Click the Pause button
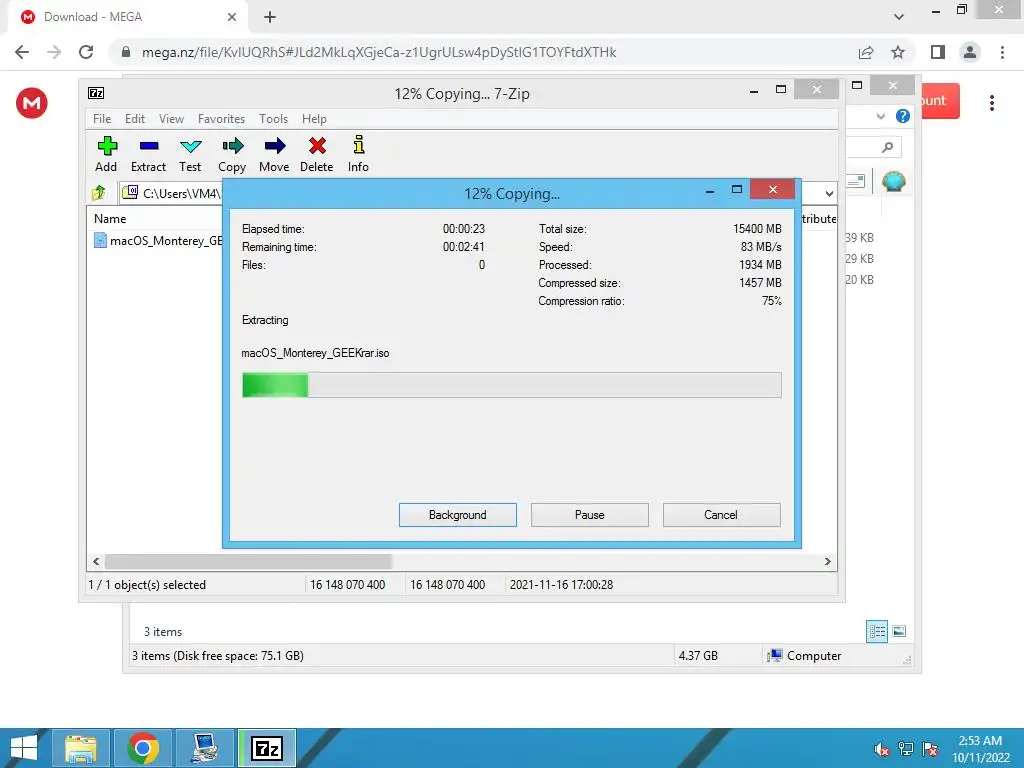 590,515
